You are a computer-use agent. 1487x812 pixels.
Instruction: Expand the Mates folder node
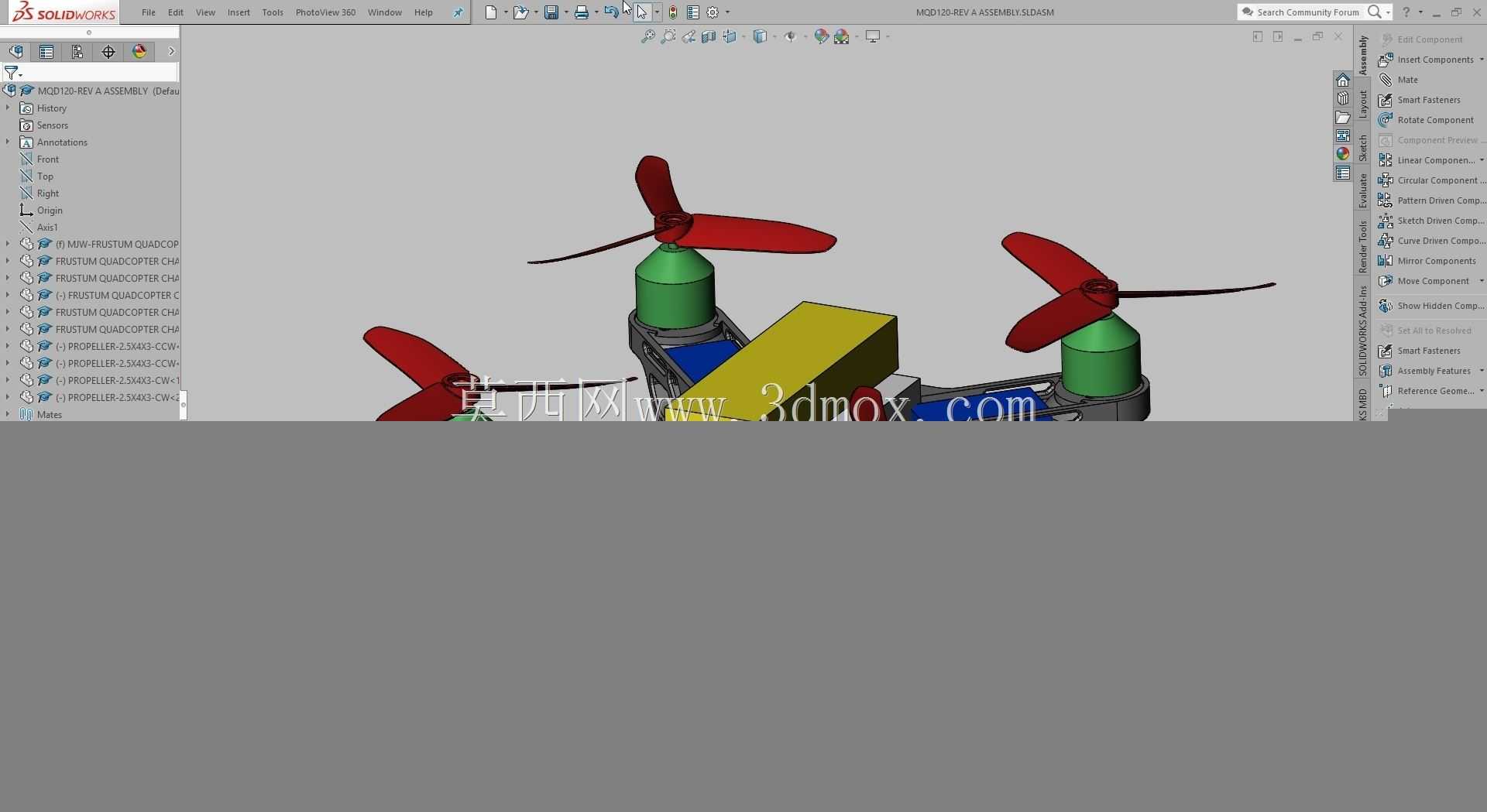(8, 414)
